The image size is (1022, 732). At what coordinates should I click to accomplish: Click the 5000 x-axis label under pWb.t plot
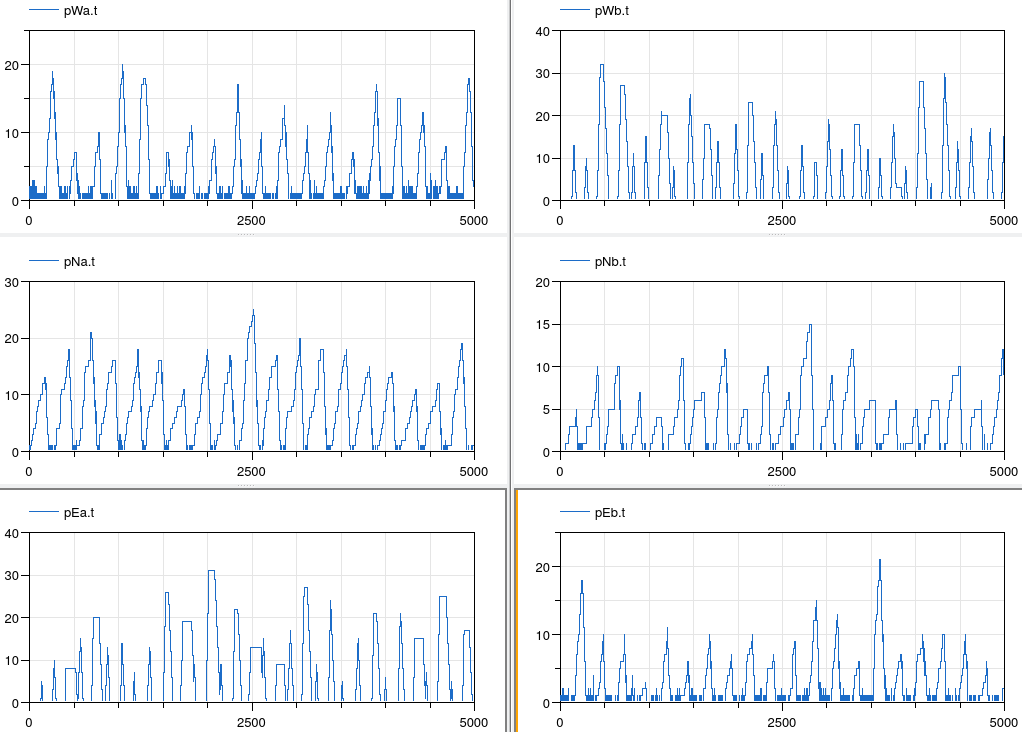(1003, 221)
